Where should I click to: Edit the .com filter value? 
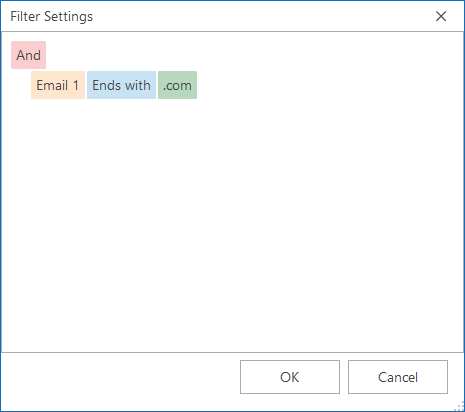pos(177,85)
